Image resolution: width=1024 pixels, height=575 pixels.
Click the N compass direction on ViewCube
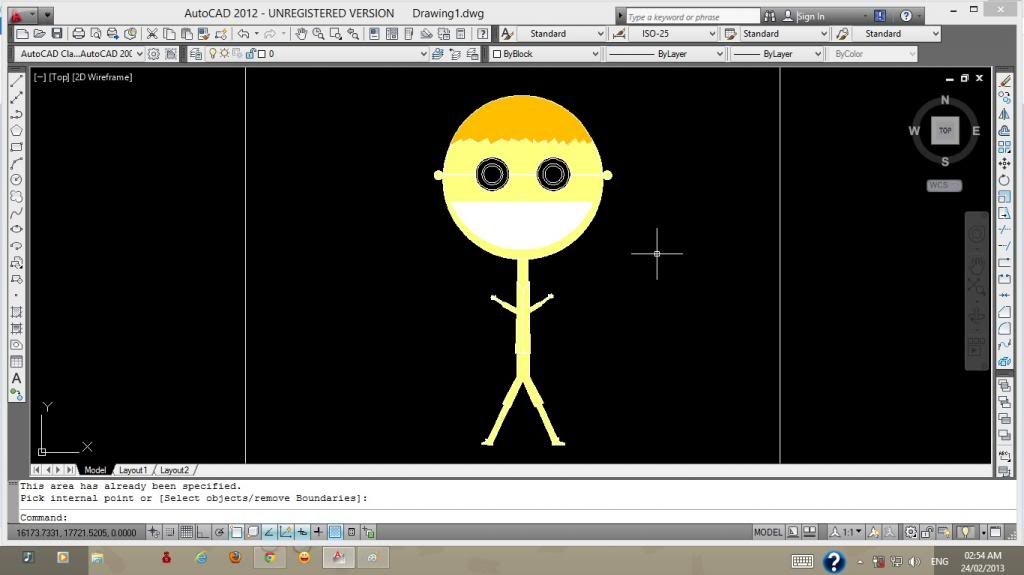coord(945,100)
